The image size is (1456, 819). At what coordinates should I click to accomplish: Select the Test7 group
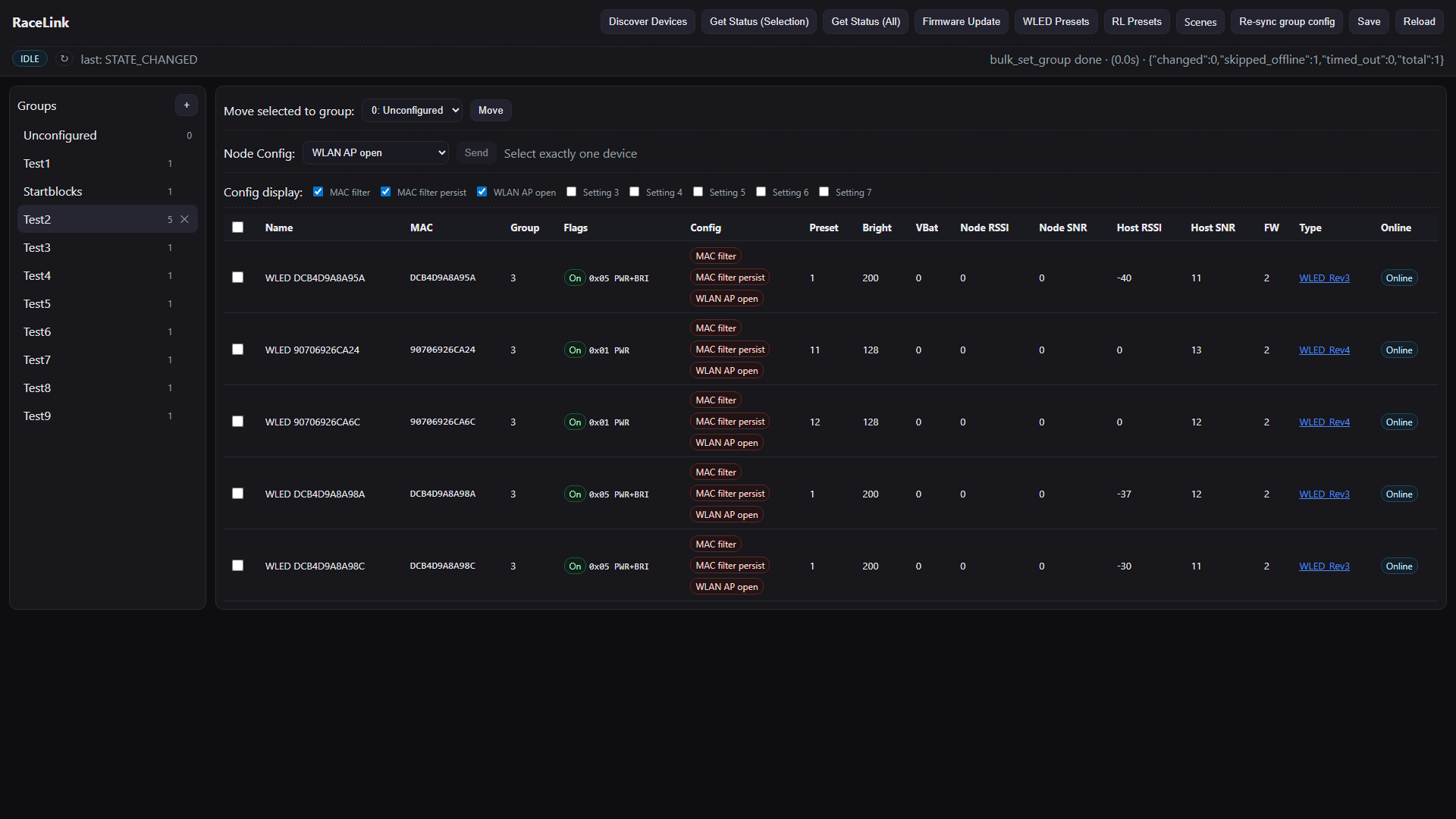point(108,359)
